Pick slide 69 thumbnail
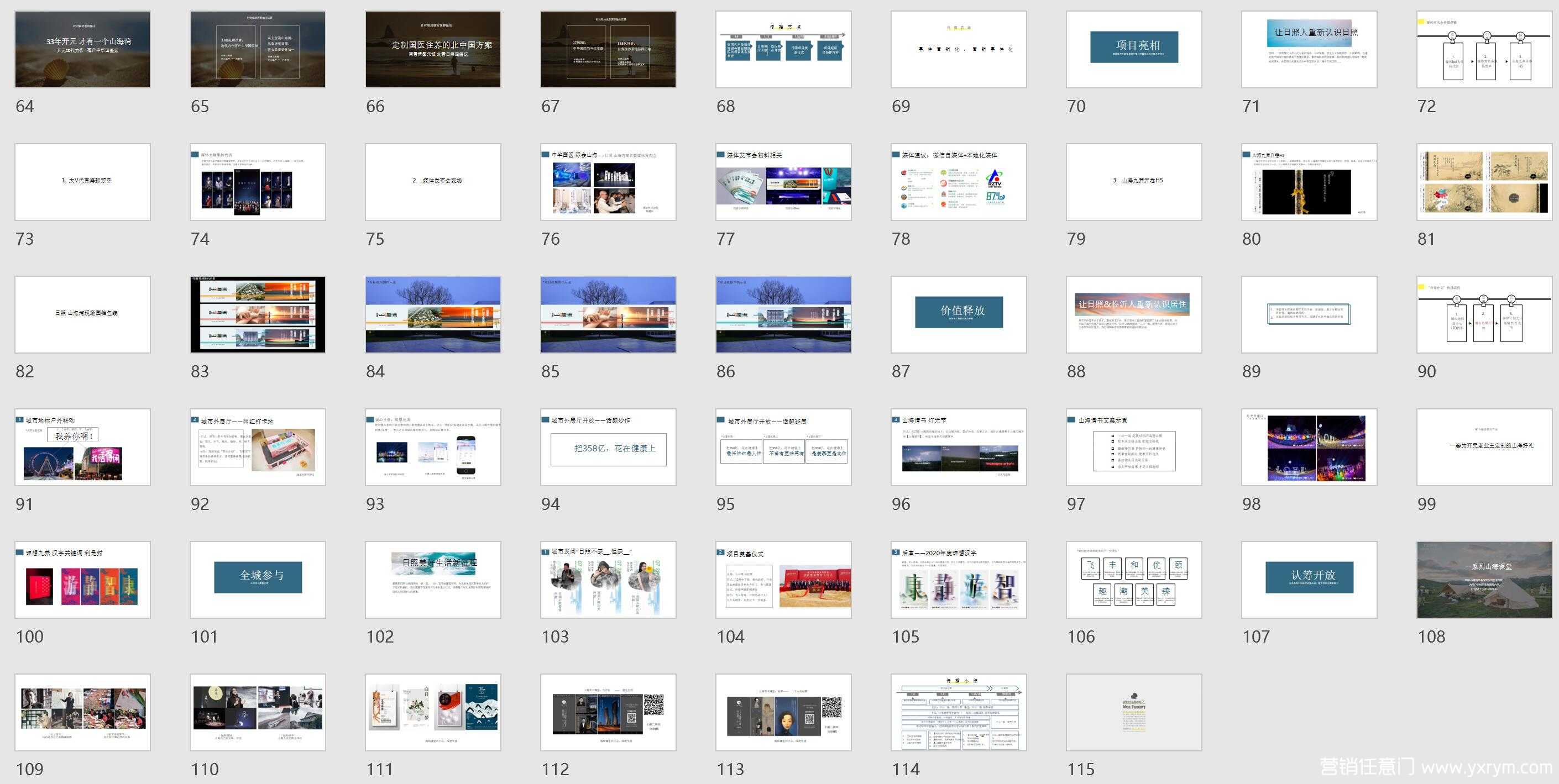Image resolution: width=1559 pixels, height=784 pixels. tap(959, 49)
